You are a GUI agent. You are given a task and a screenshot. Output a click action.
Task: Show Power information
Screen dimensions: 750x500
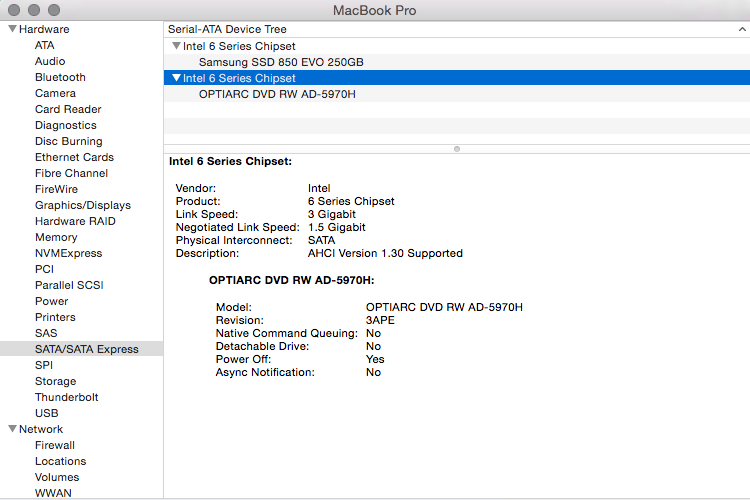click(51, 301)
